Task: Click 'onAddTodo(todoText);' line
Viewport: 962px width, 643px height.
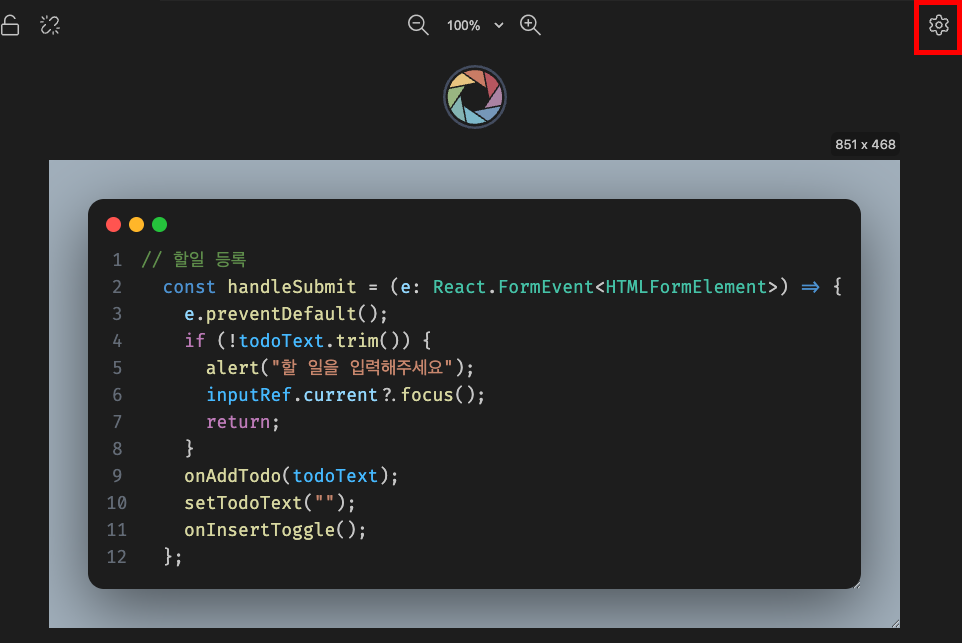Action: point(291,476)
